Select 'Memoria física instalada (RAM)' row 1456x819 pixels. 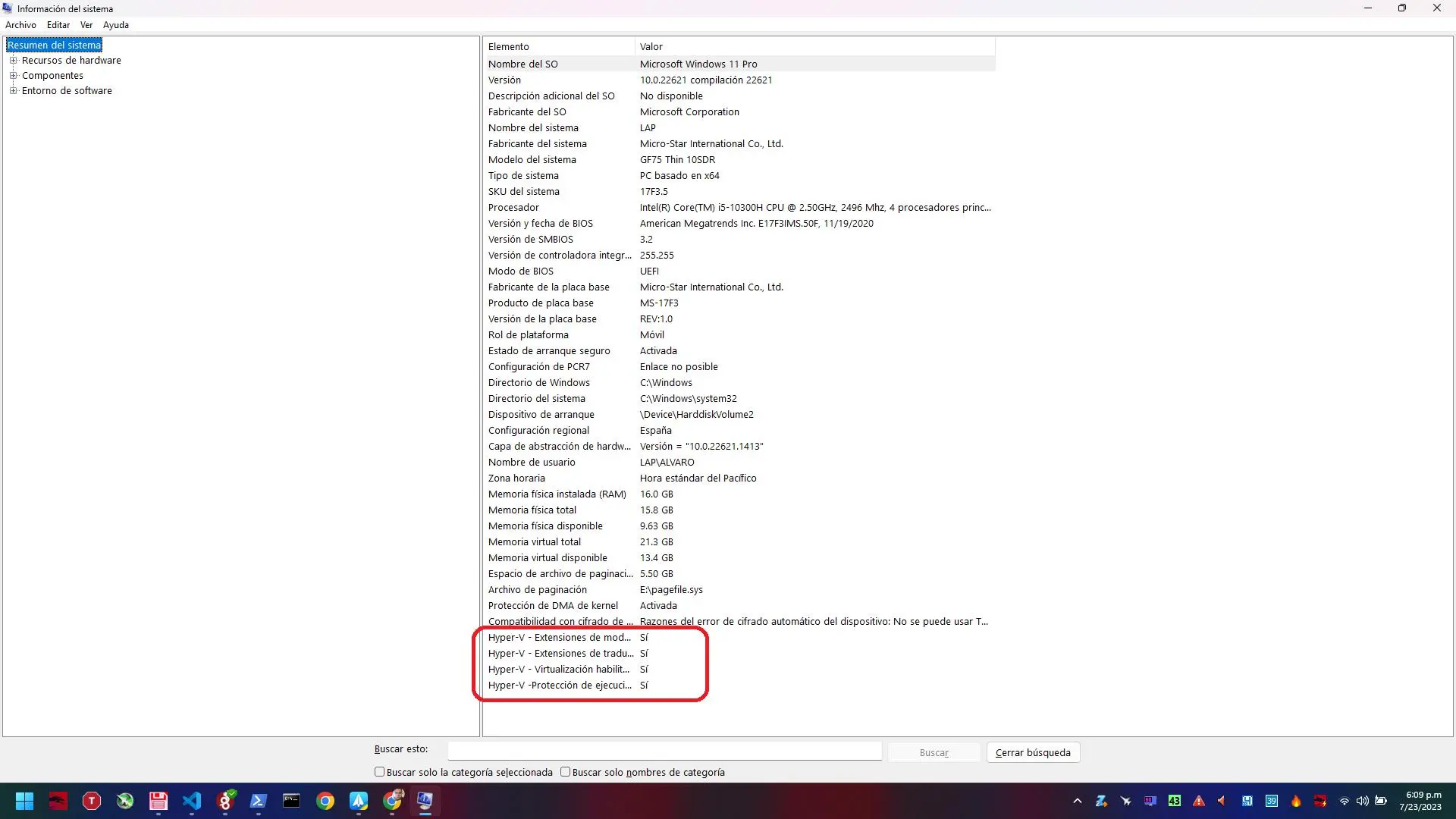[739, 494]
